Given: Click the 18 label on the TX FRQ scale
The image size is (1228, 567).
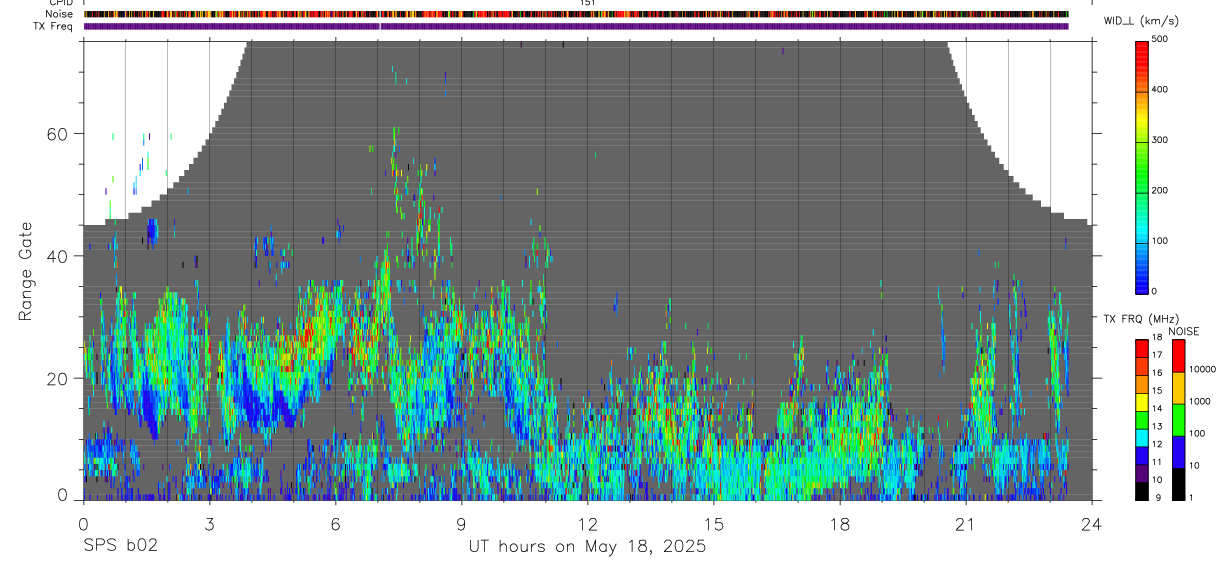Looking at the screenshot, I should pyautogui.click(x=1157, y=338).
